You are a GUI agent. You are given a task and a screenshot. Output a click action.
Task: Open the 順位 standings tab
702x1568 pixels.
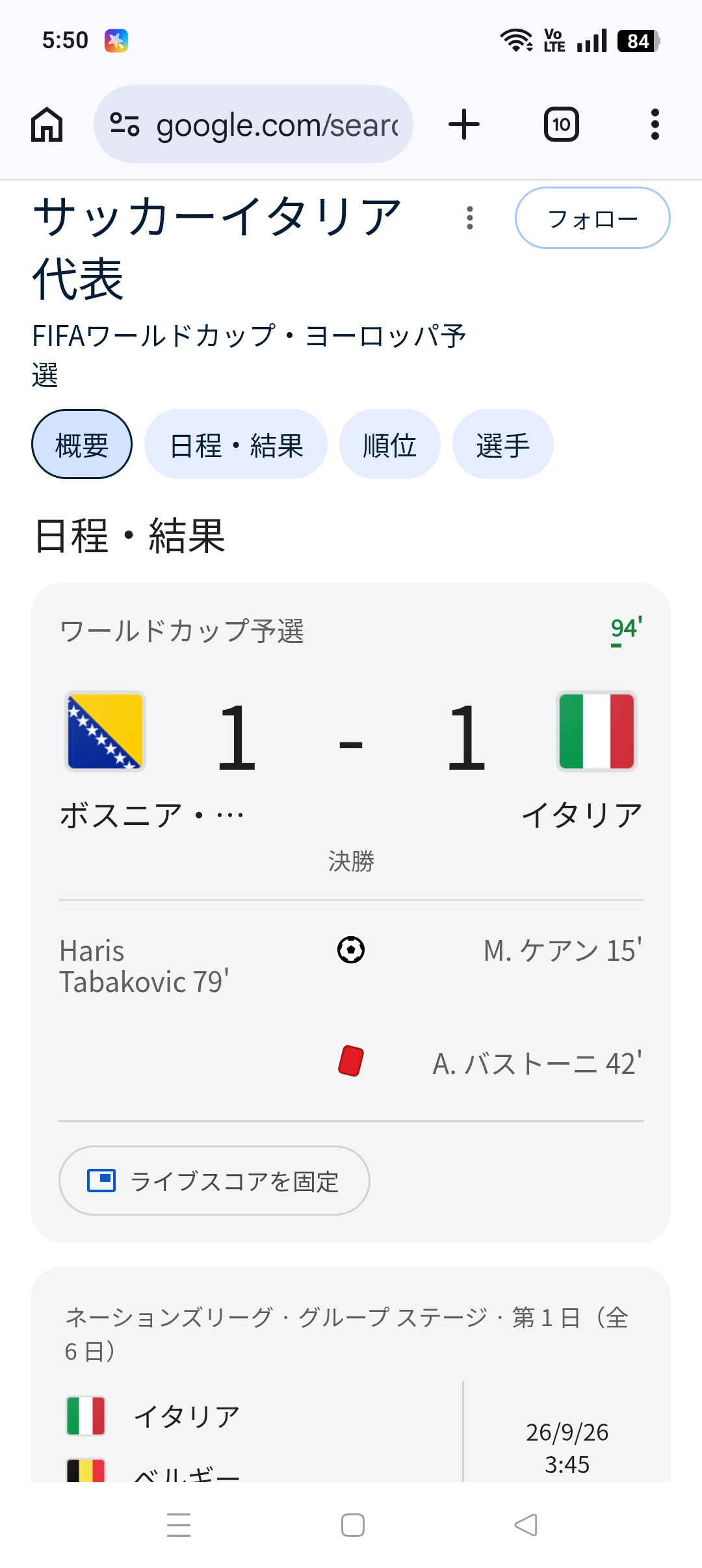(x=389, y=445)
